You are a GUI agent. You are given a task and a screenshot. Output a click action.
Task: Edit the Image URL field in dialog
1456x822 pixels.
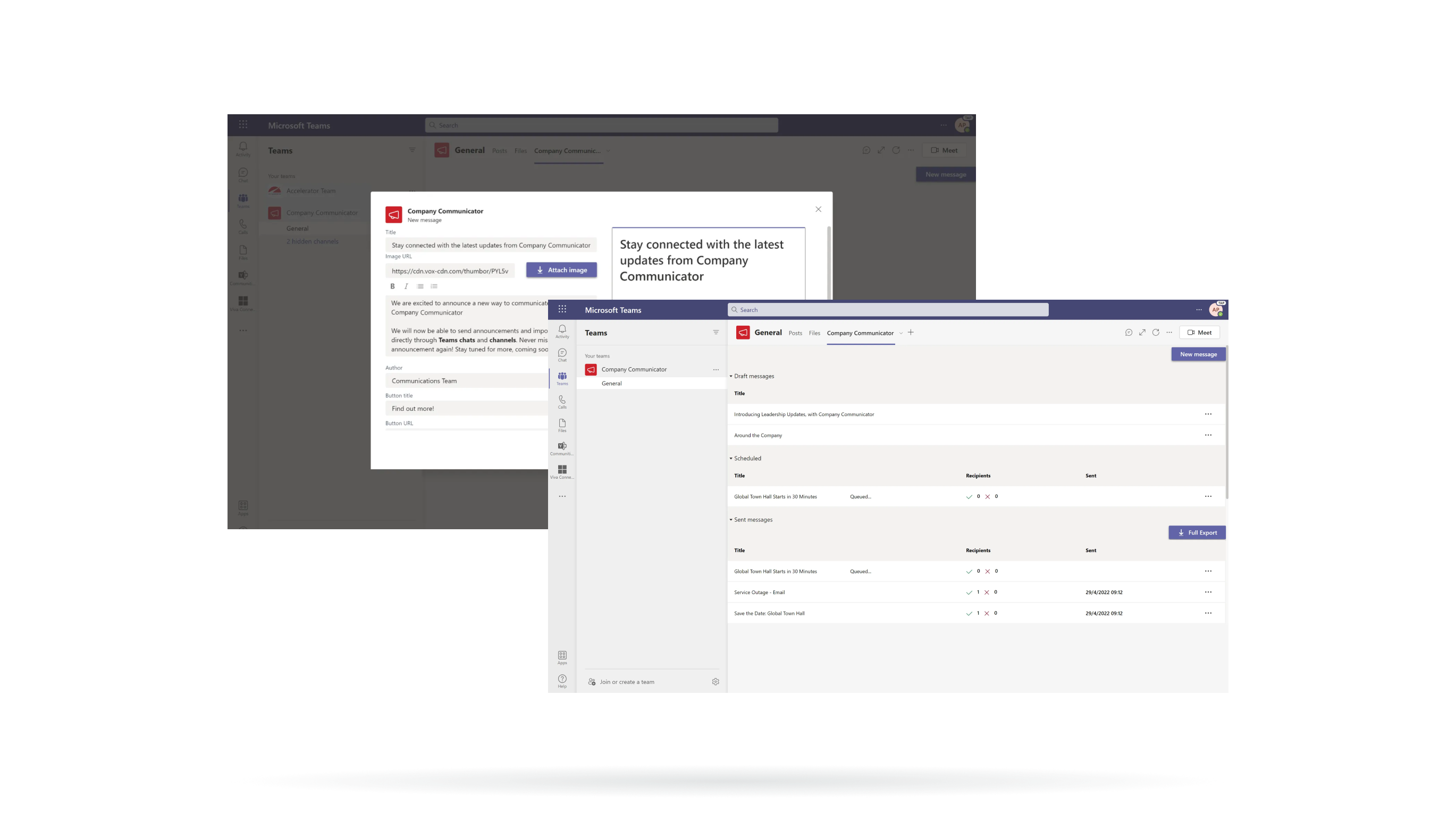(x=450, y=271)
